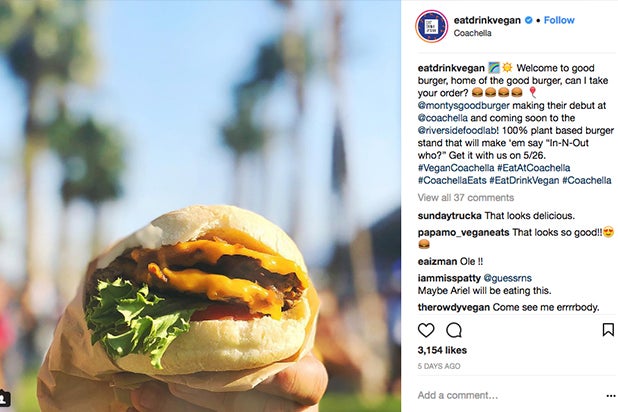The image size is (618, 412).
Task: Open the @guessrns mention in comments
Action: (507, 278)
